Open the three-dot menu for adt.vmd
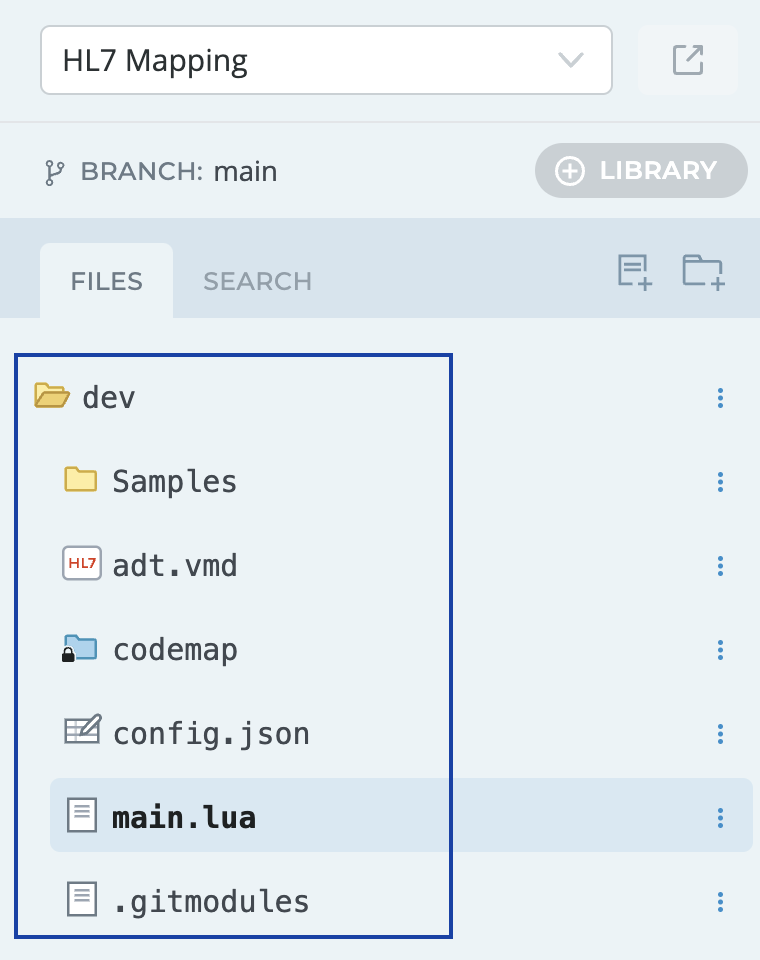Viewport: 760px width, 960px height. pos(720,566)
